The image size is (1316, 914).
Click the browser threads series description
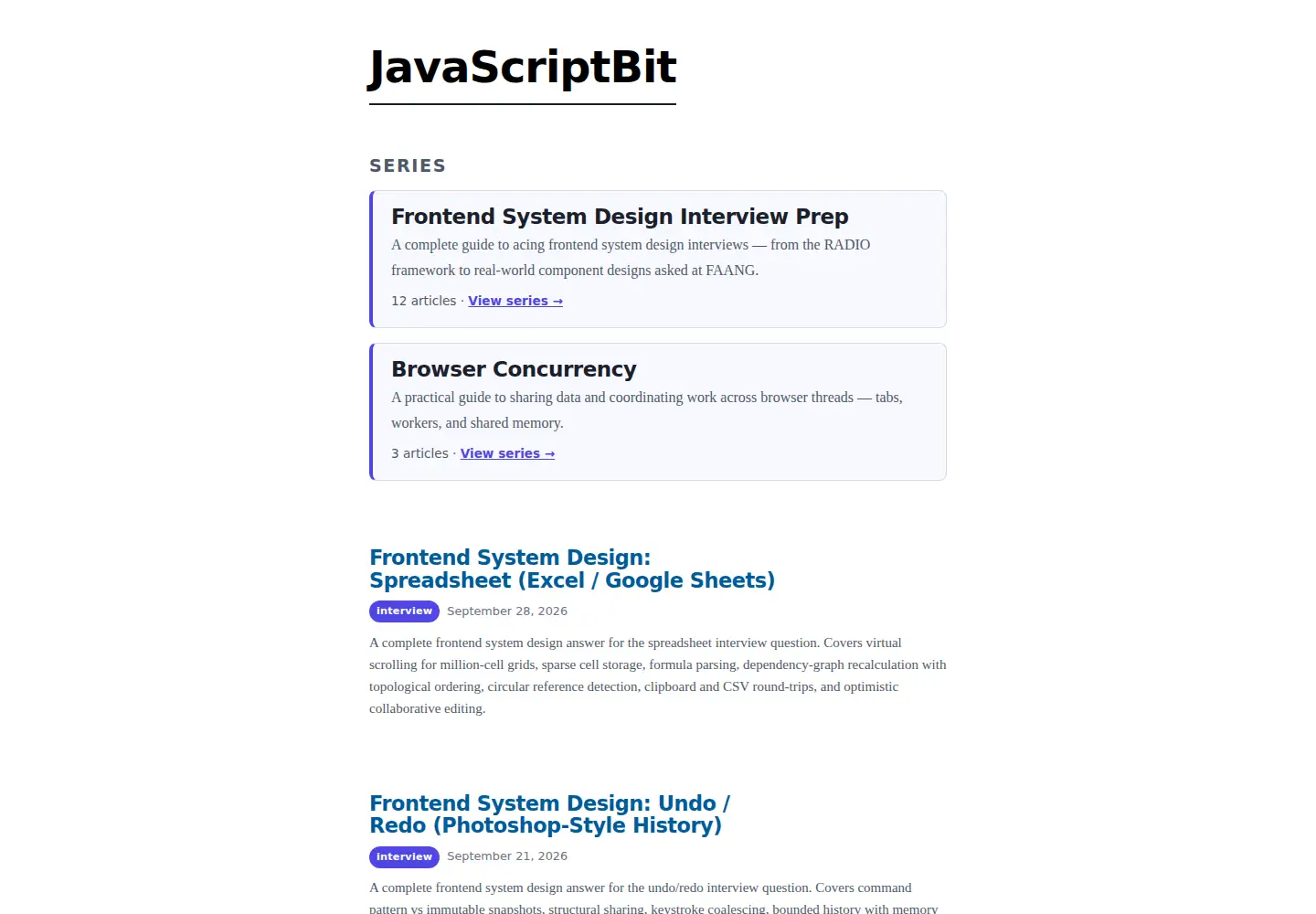(x=647, y=410)
